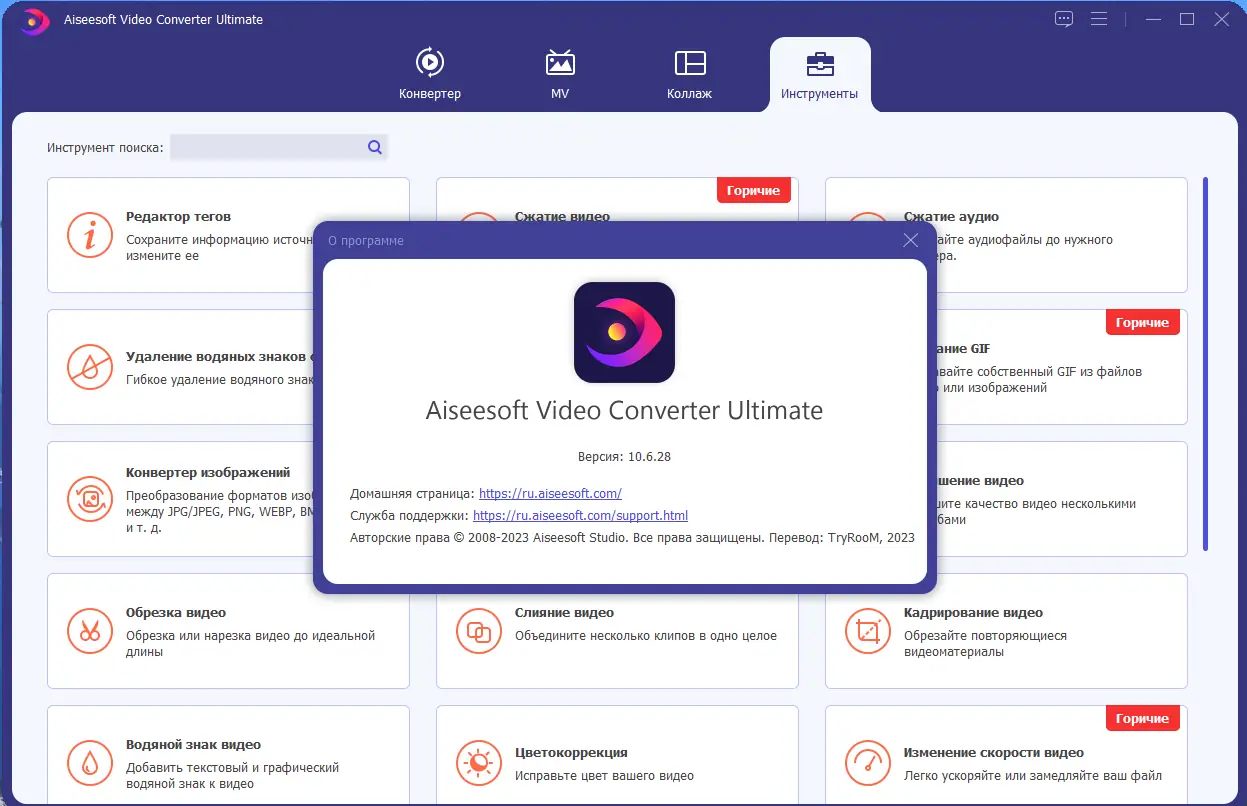Open the feedback chat icon in title bar
The image size is (1247, 806).
pos(1064,19)
